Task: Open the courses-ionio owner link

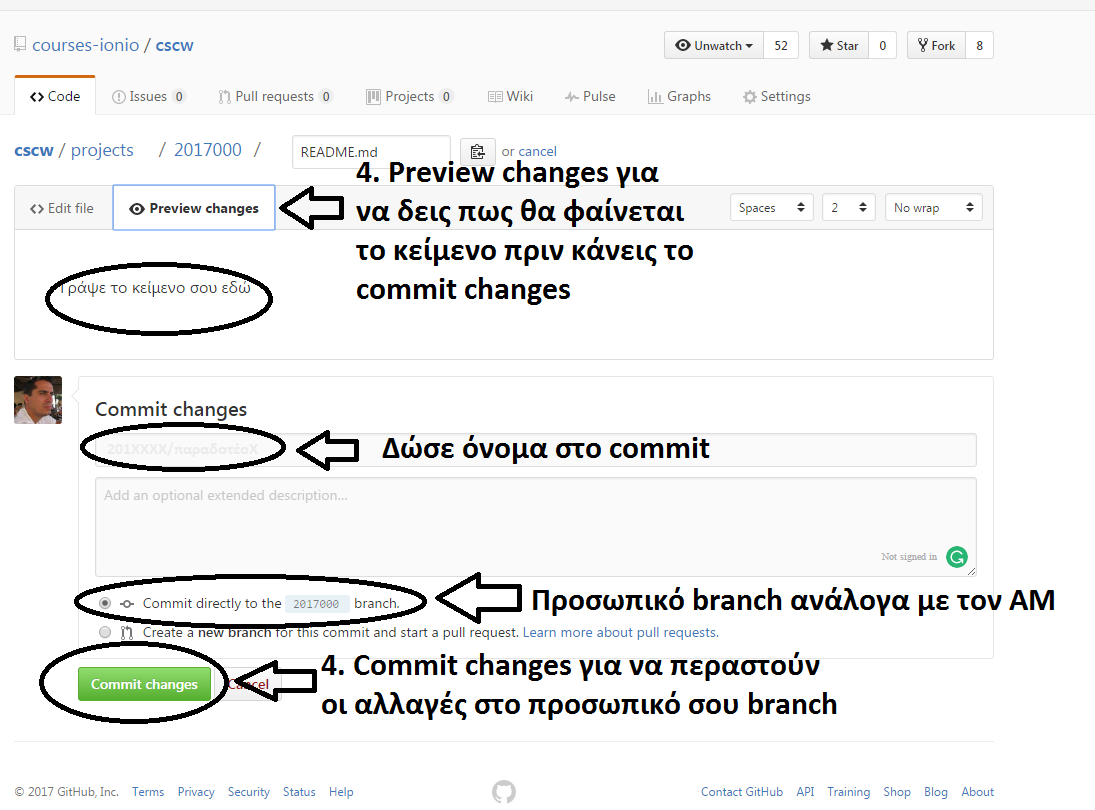Action: [x=86, y=45]
